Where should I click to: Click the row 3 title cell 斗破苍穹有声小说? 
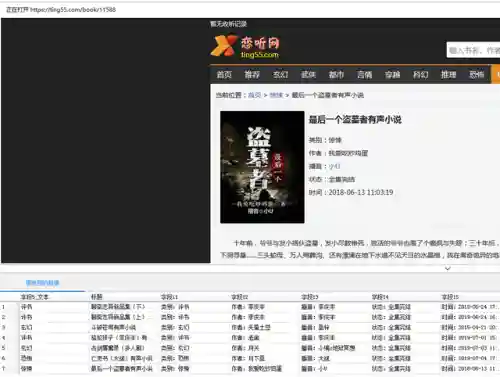click(x=114, y=328)
